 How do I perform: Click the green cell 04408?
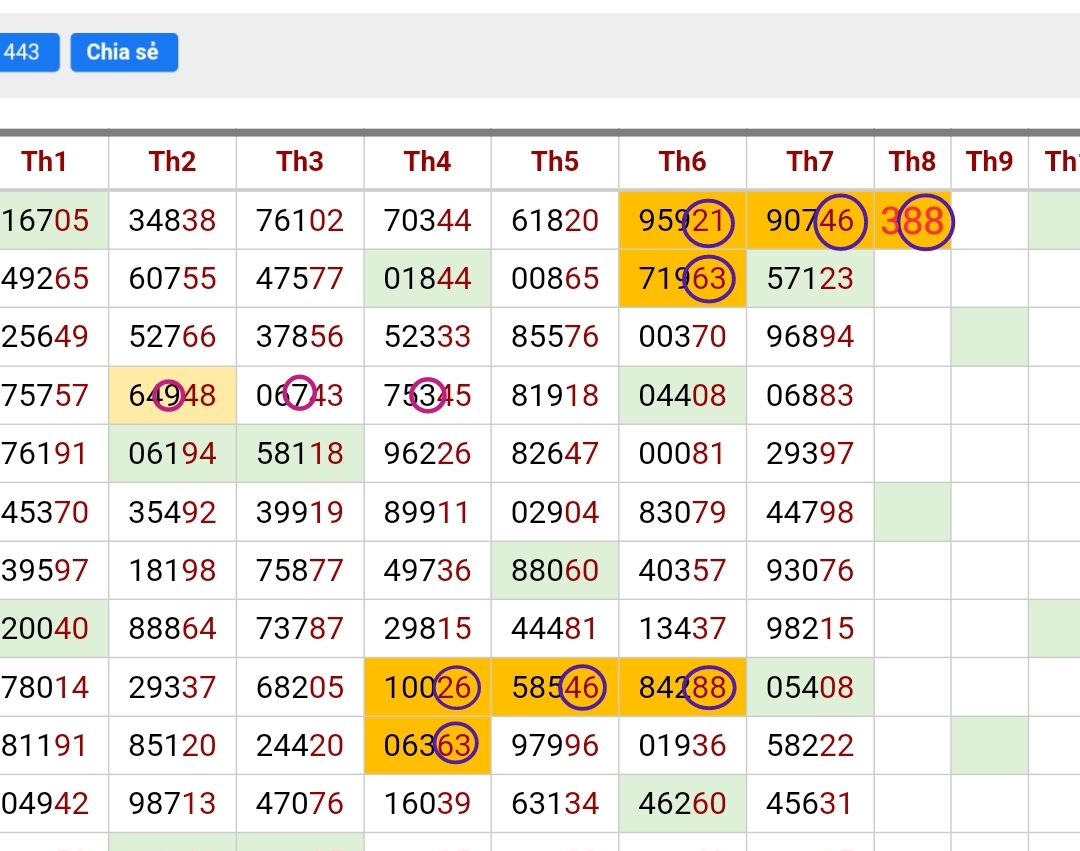point(683,395)
